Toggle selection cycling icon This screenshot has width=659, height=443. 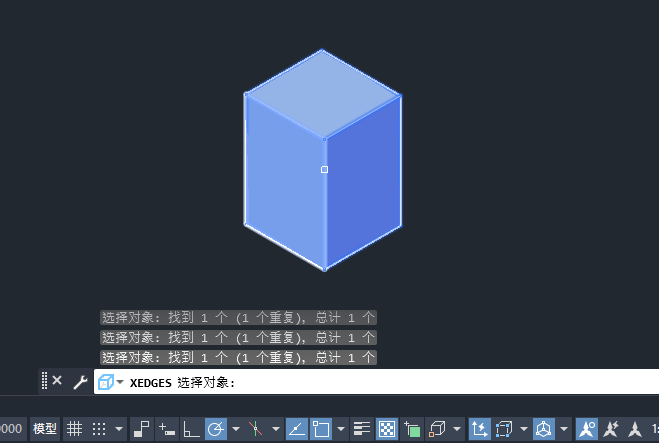(x=412, y=429)
